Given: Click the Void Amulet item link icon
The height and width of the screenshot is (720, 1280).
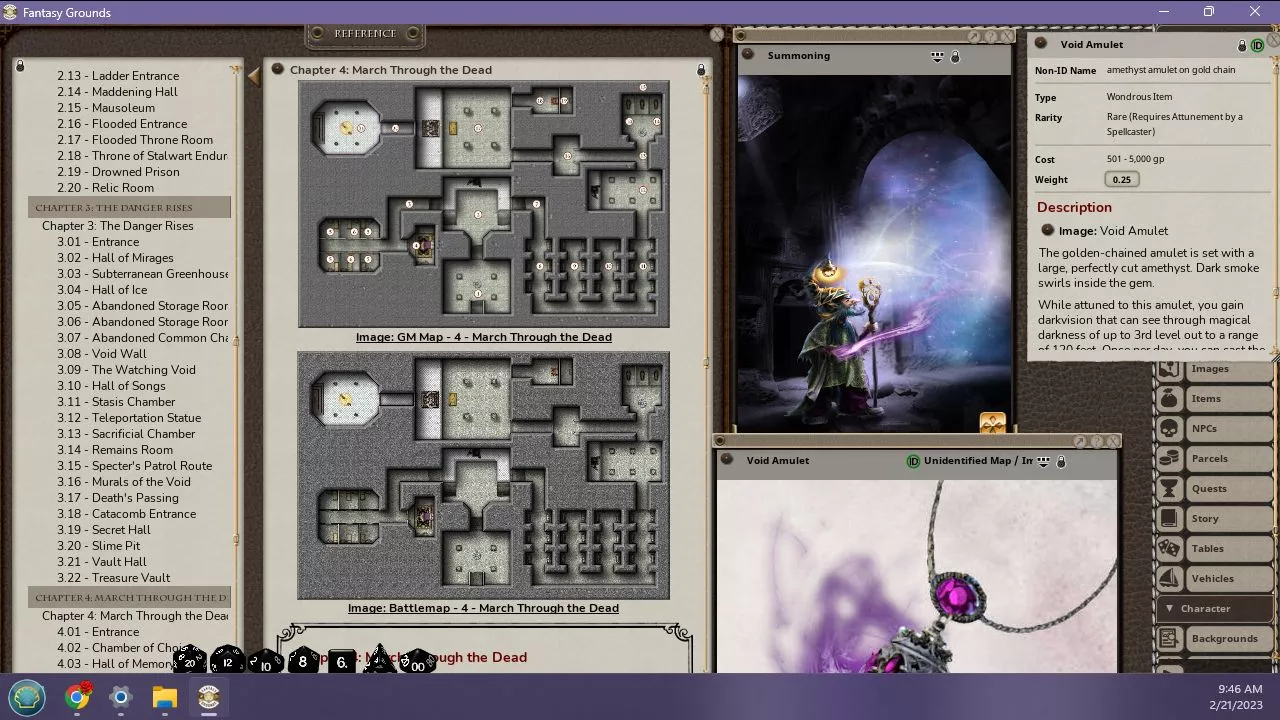Looking at the screenshot, I should (x=1041, y=44).
